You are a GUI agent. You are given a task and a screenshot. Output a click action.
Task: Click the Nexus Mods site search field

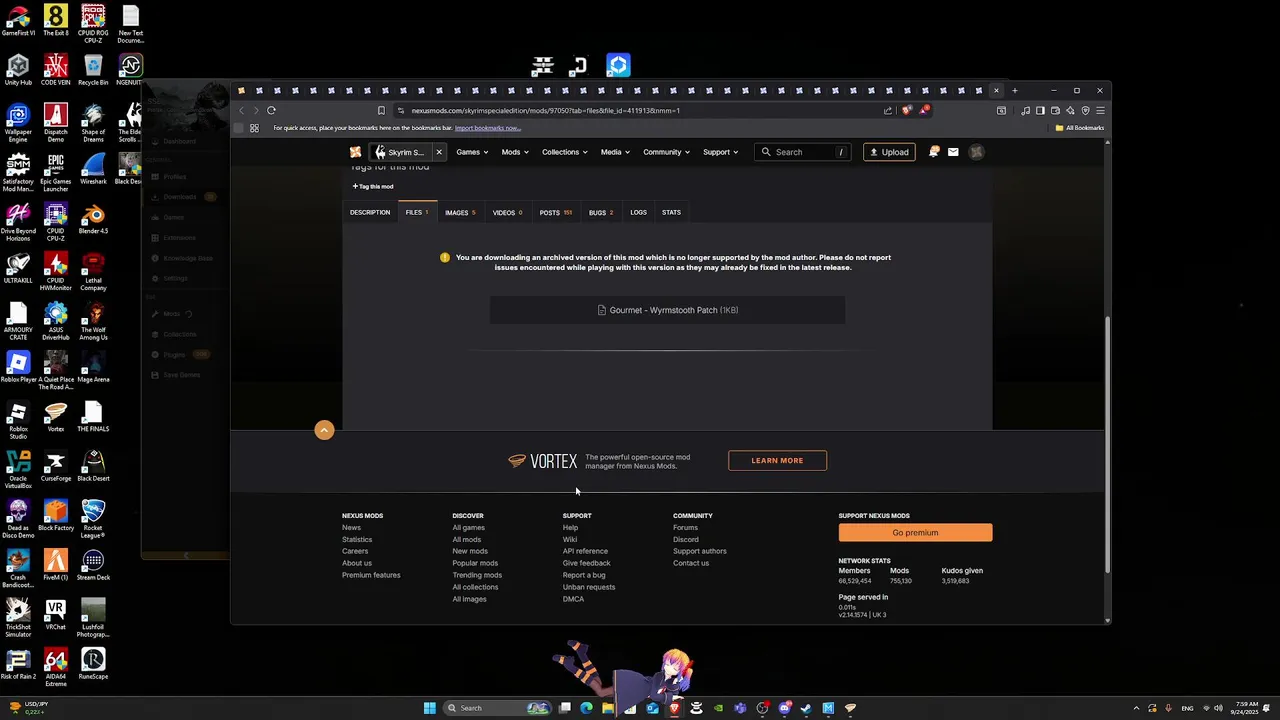pyautogui.click(x=804, y=152)
